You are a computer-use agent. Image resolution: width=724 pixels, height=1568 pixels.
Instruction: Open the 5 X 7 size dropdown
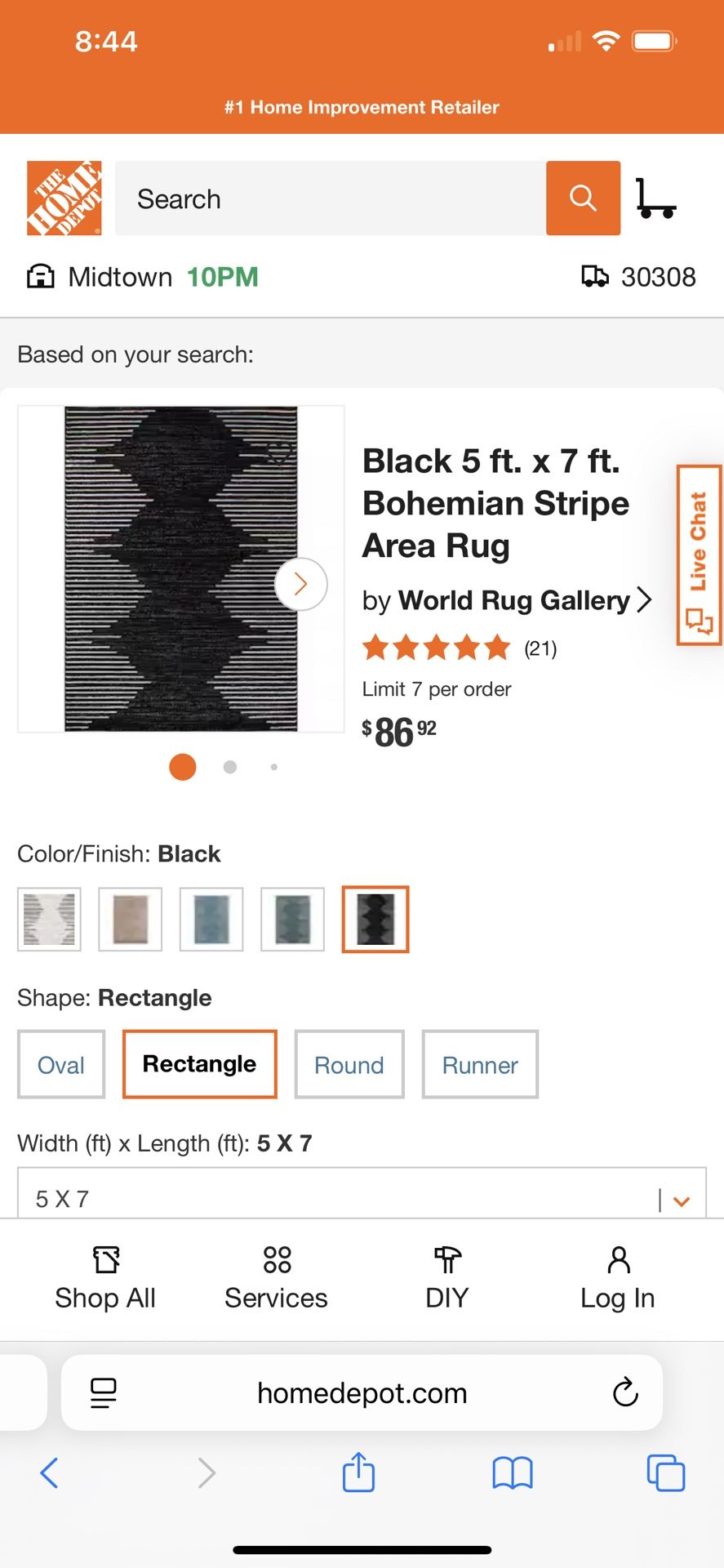pyautogui.click(x=362, y=1198)
